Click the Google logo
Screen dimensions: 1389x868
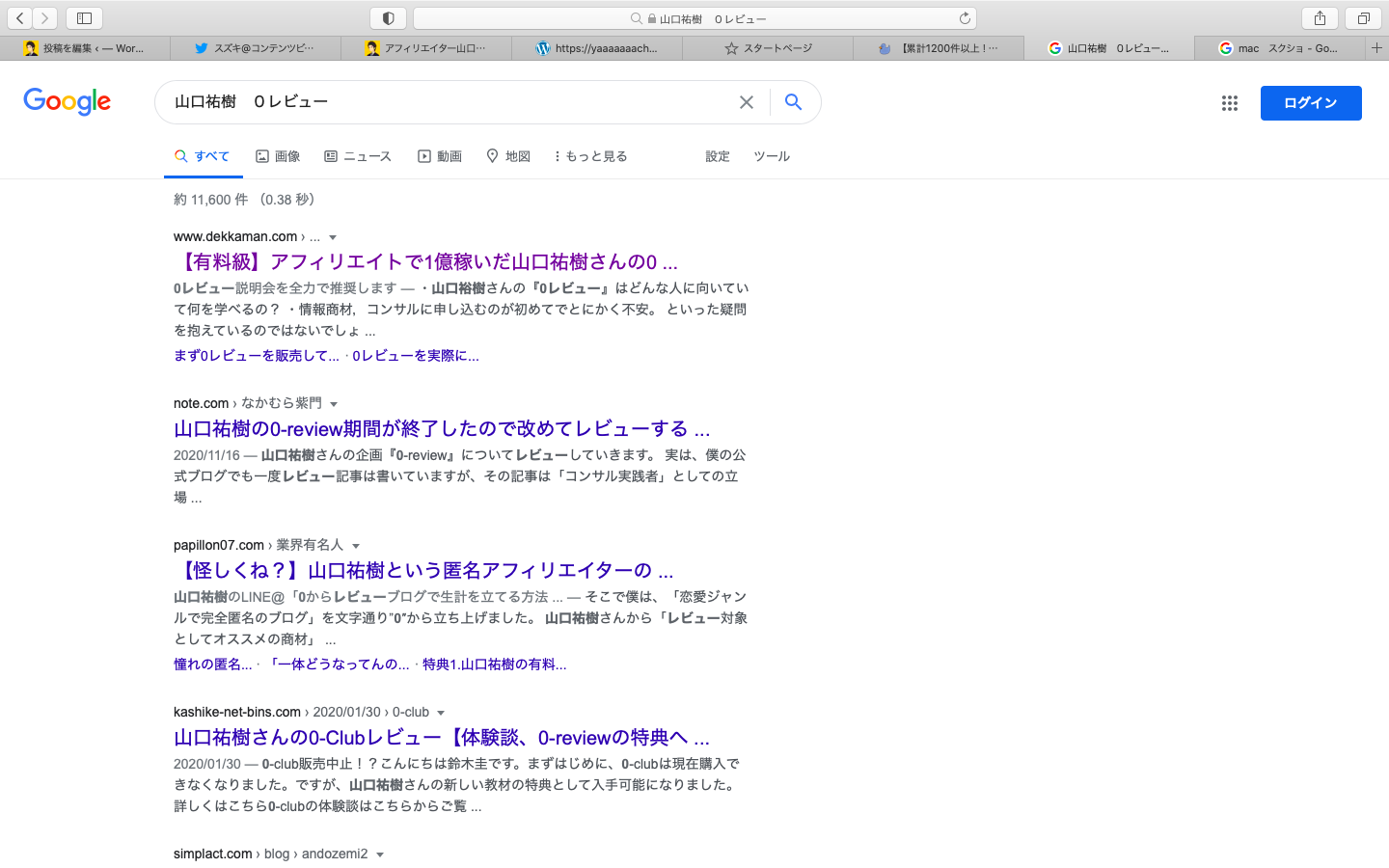point(68,101)
